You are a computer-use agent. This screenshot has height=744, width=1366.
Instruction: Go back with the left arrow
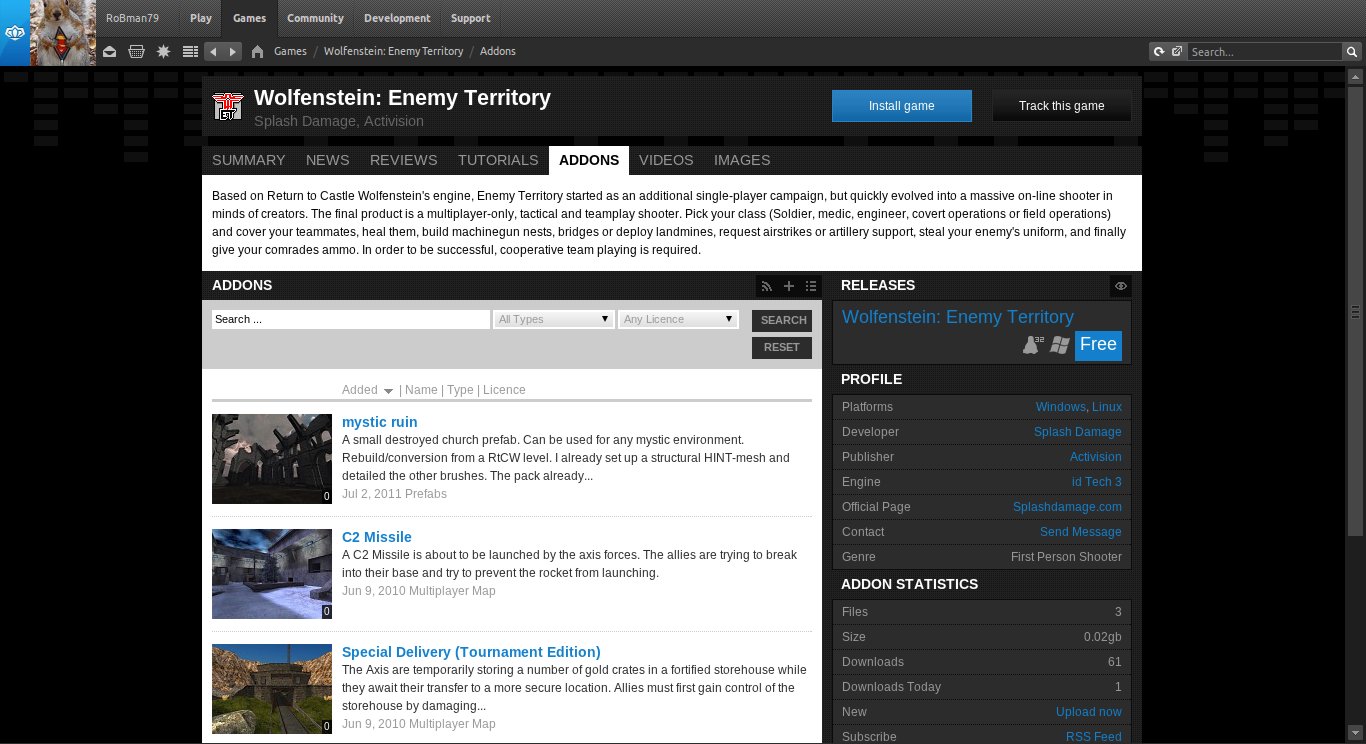(x=213, y=52)
